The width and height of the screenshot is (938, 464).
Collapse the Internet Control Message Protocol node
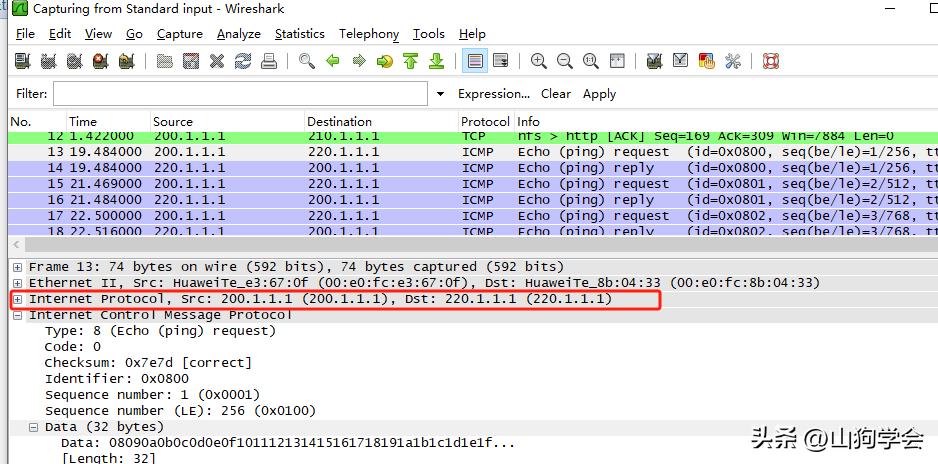coord(18,315)
